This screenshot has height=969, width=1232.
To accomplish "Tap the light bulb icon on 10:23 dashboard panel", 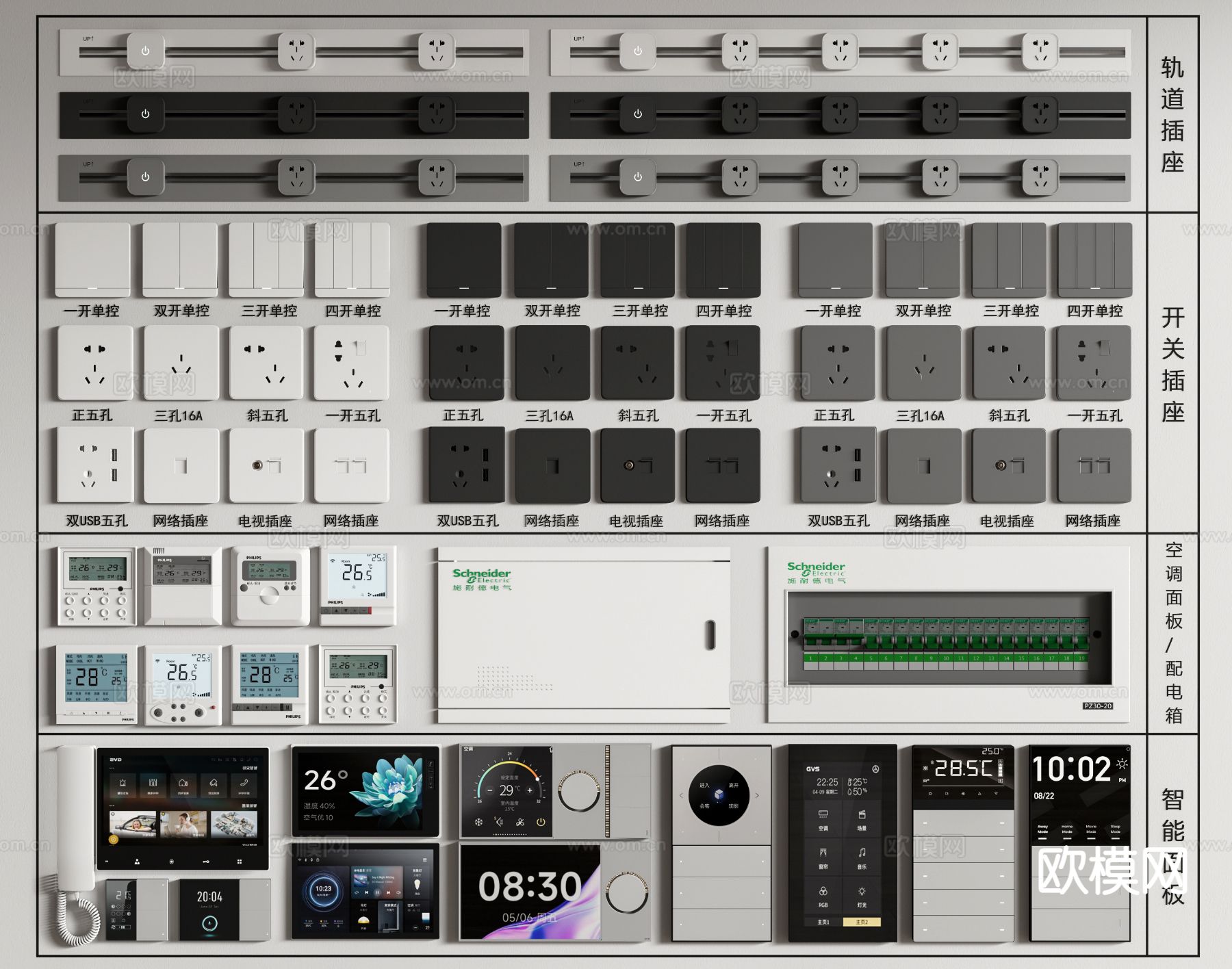I will 416,885.
